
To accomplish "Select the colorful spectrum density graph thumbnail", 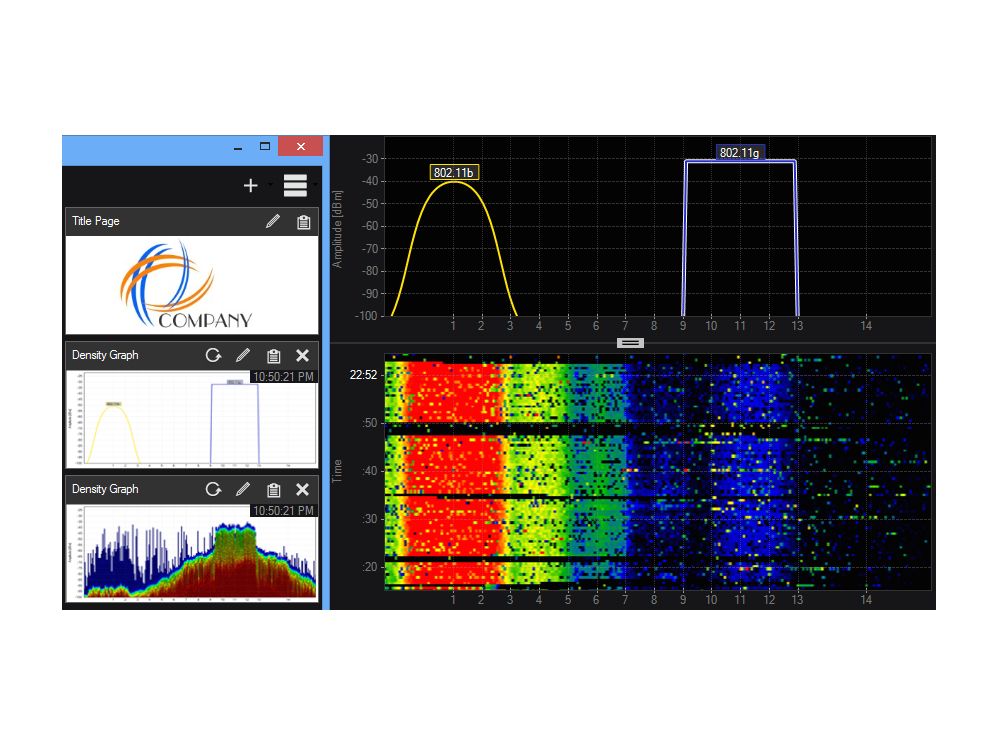I will 192,552.
